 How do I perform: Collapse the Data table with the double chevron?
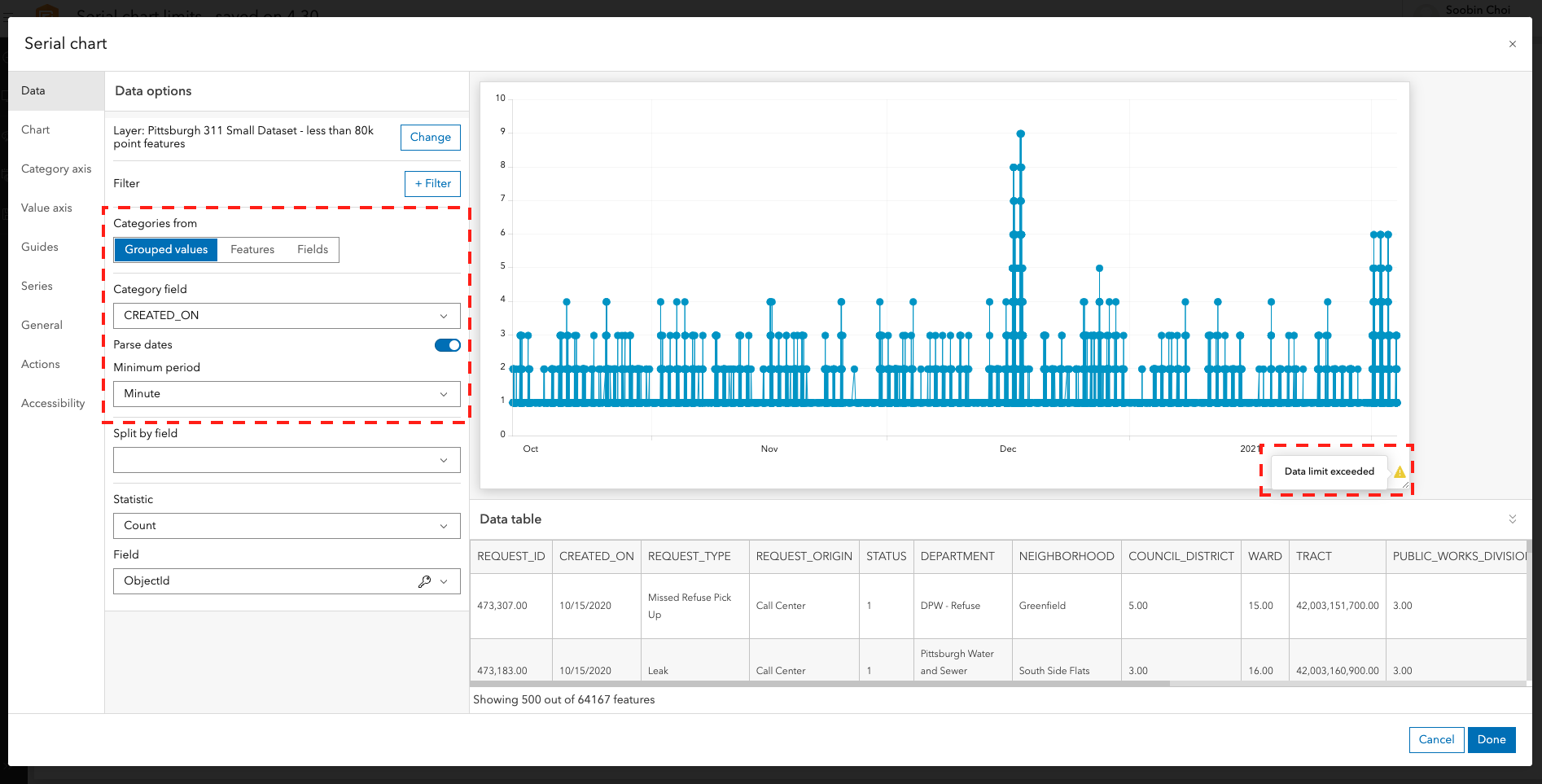pos(1513,519)
